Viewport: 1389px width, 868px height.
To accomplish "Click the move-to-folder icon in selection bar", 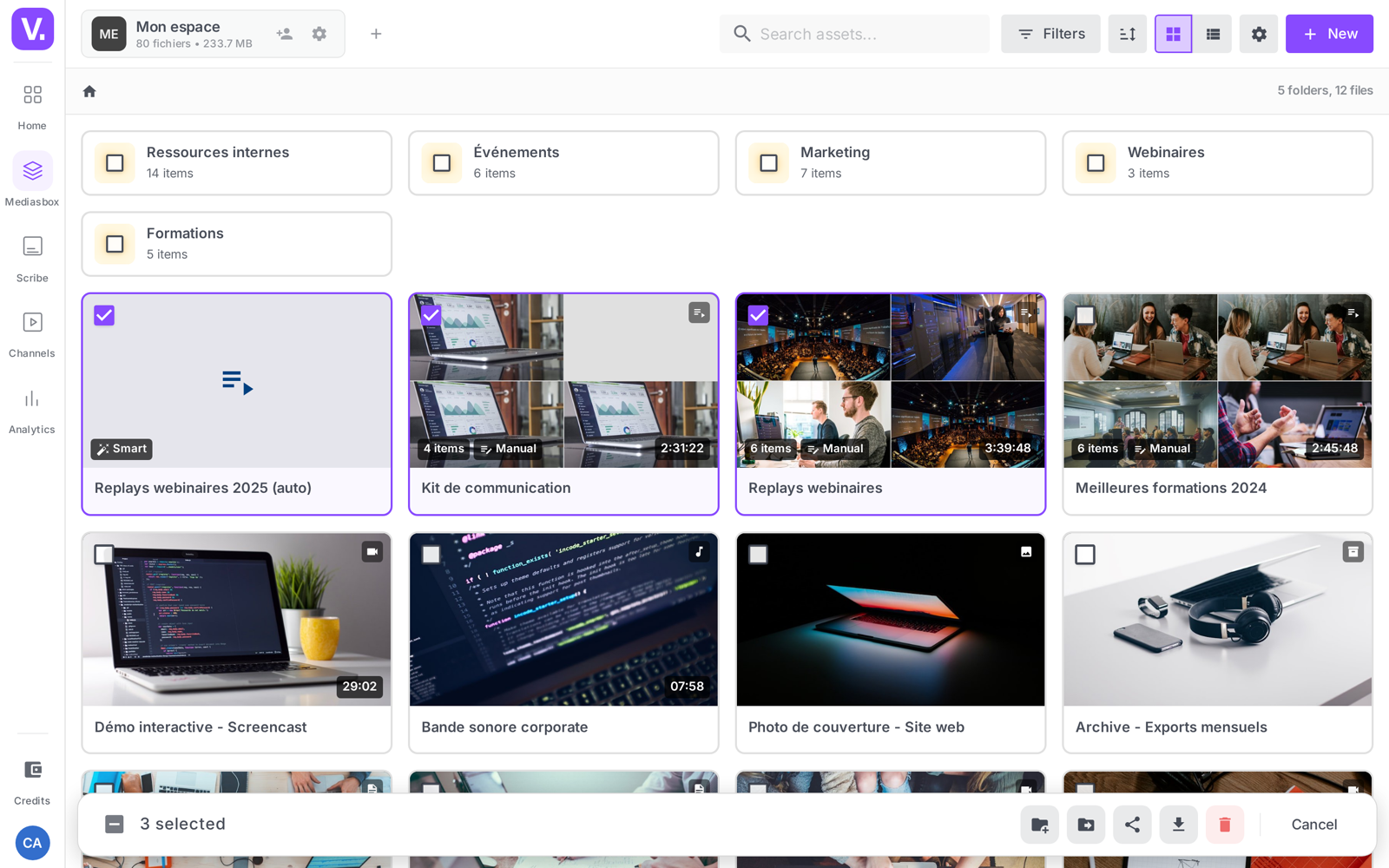I will point(1086,825).
